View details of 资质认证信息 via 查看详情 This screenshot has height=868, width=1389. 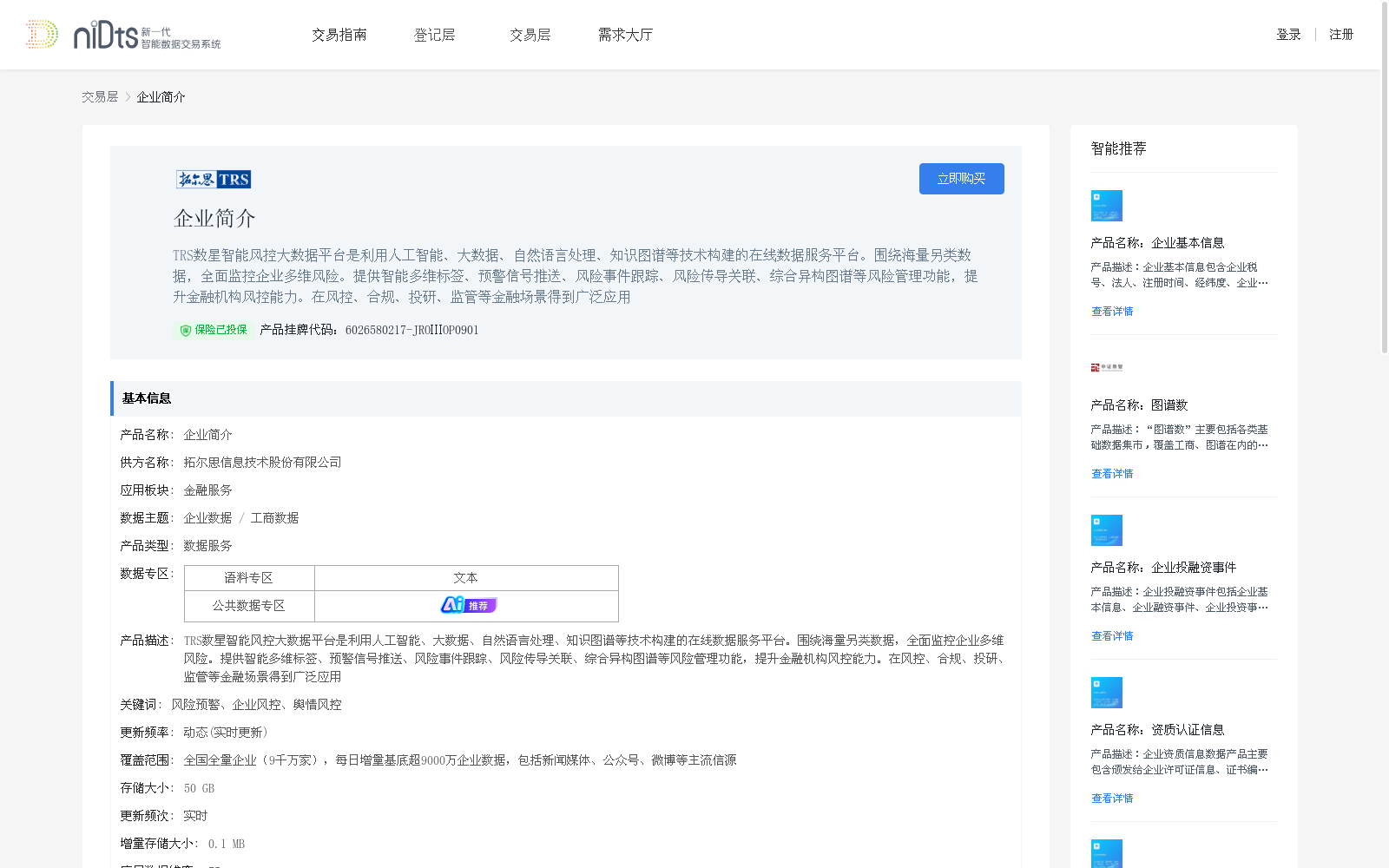1112,799
